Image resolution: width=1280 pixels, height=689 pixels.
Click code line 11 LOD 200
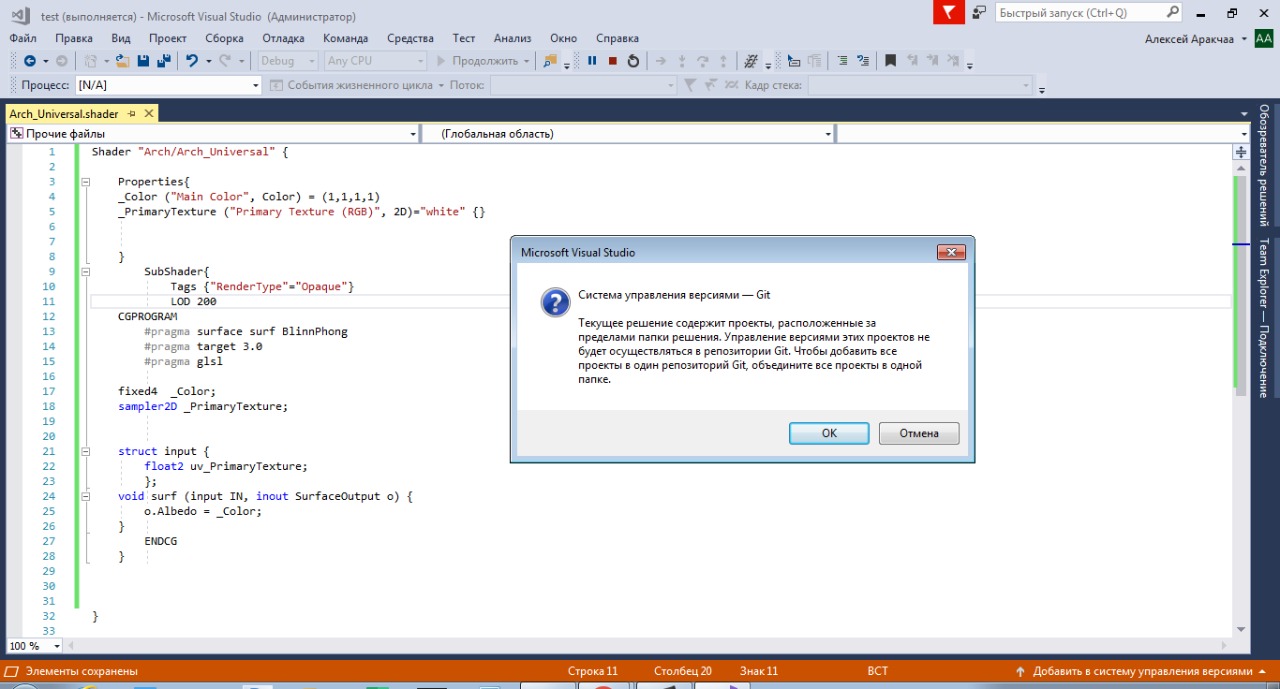[x=193, y=301]
